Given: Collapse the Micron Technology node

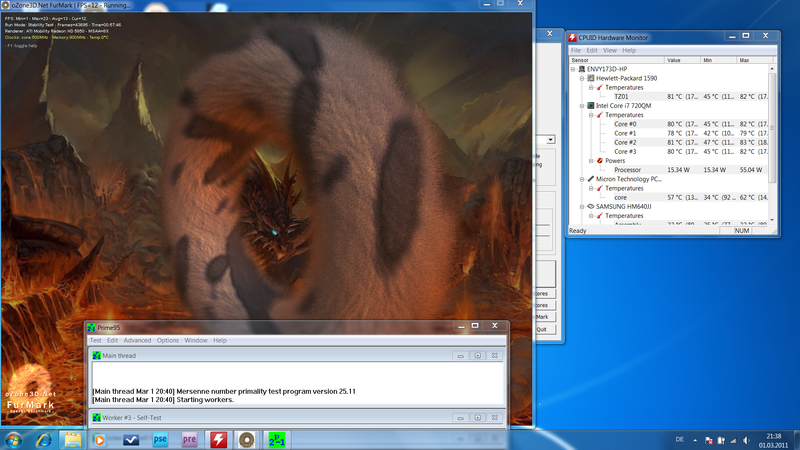Looking at the screenshot, I should pos(582,179).
